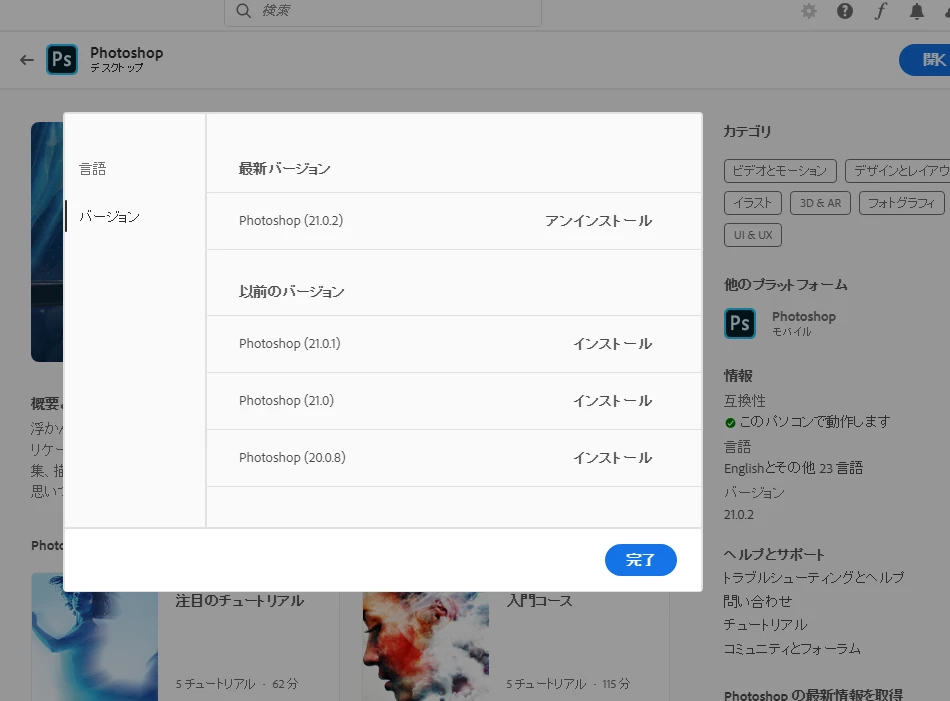Viewport: 950px width, 701px height.
Task: Click the 21.0.2 version info value
Action: click(x=739, y=515)
